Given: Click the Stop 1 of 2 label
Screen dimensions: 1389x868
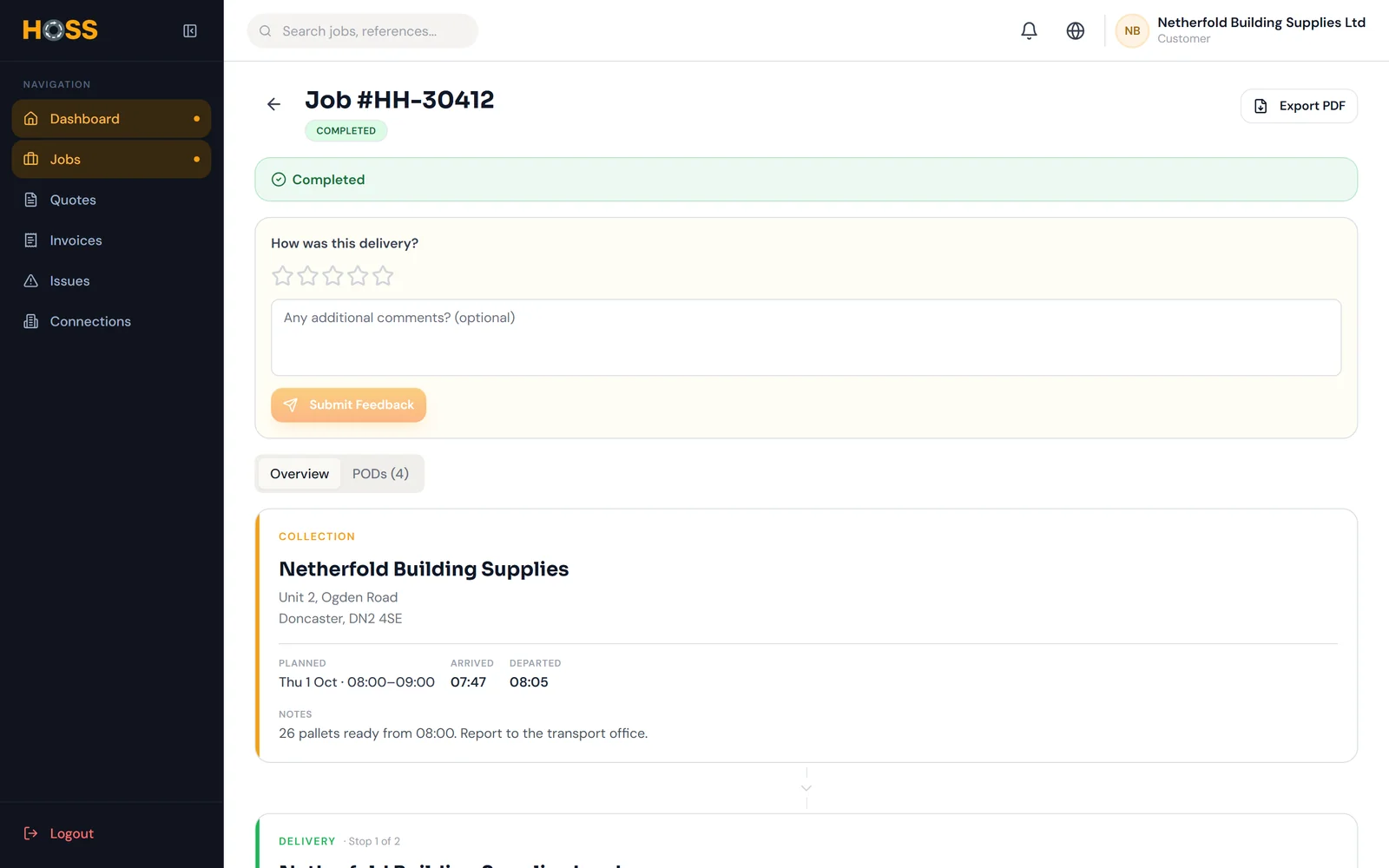Looking at the screenshot, I should 374,842.
